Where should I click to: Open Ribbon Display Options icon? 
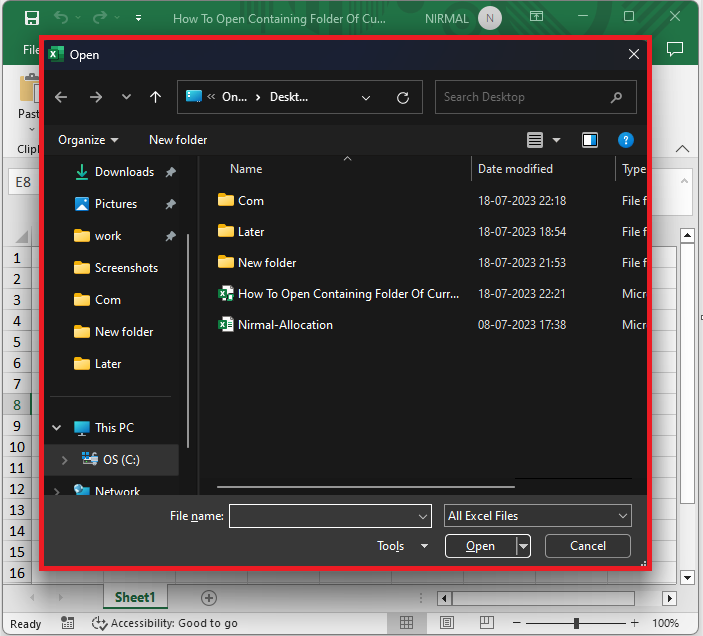pyautogui.click(x=536, y=17)
